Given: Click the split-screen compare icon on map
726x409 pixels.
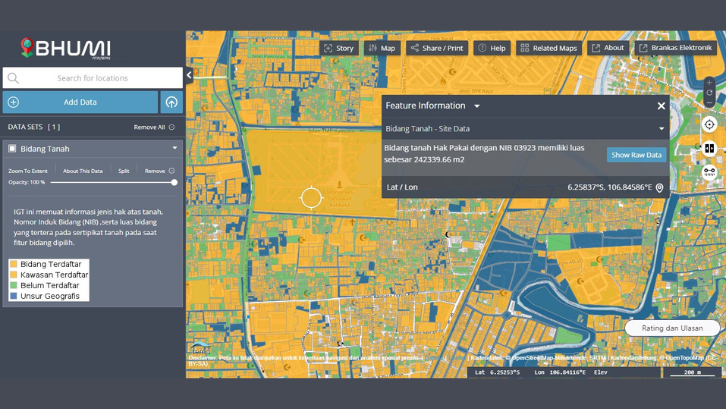Looking at the screenshot, I should 709,148.
